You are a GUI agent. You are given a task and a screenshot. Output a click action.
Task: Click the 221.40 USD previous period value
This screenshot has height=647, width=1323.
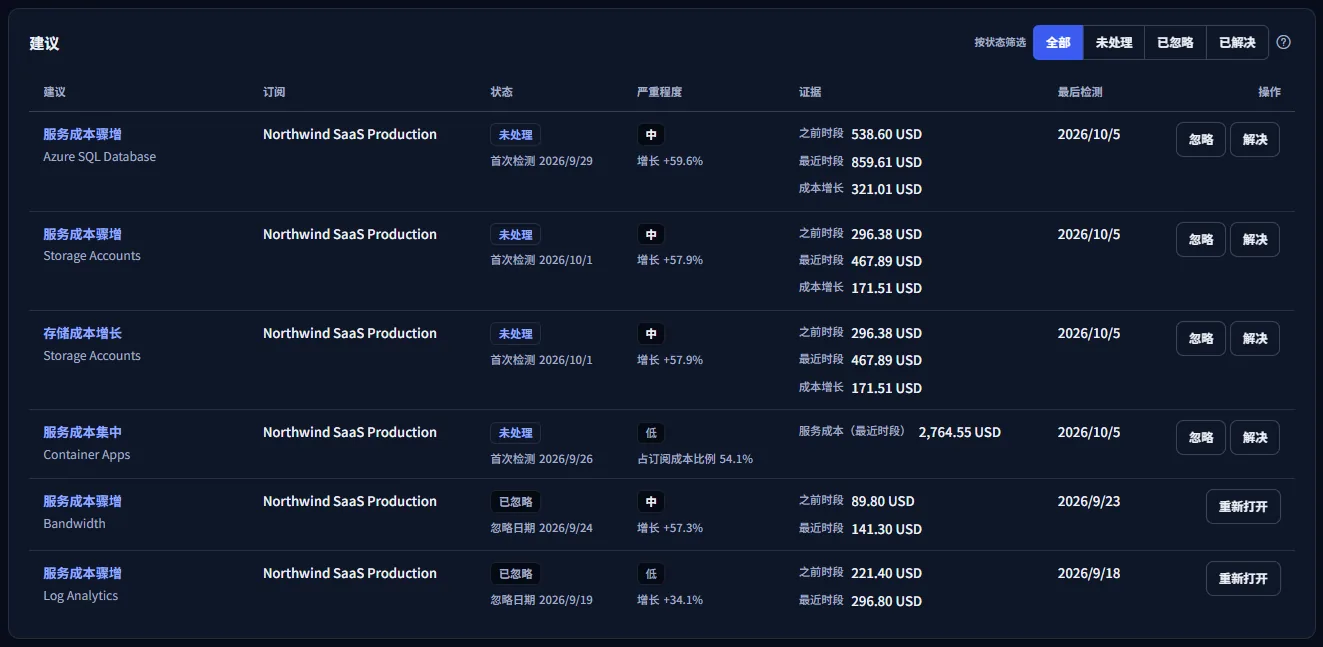pos(886,573)
